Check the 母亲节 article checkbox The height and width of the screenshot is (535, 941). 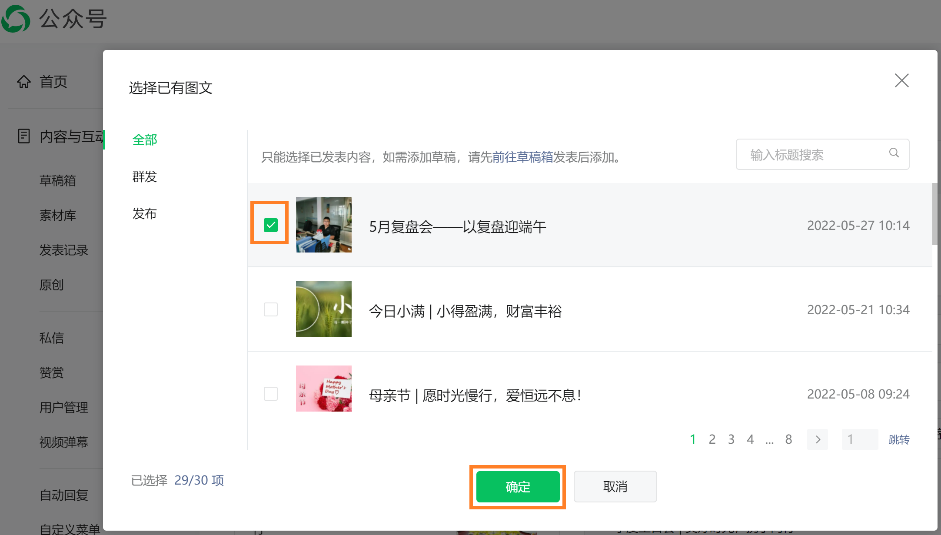271,394
